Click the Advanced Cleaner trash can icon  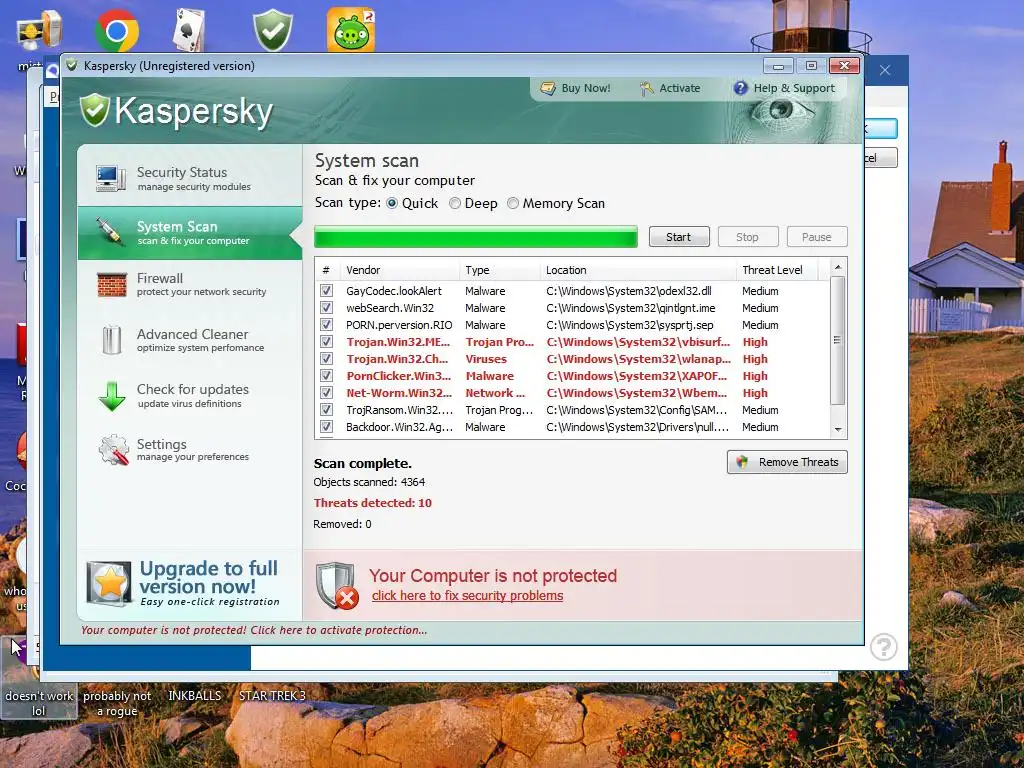[112, 340]
